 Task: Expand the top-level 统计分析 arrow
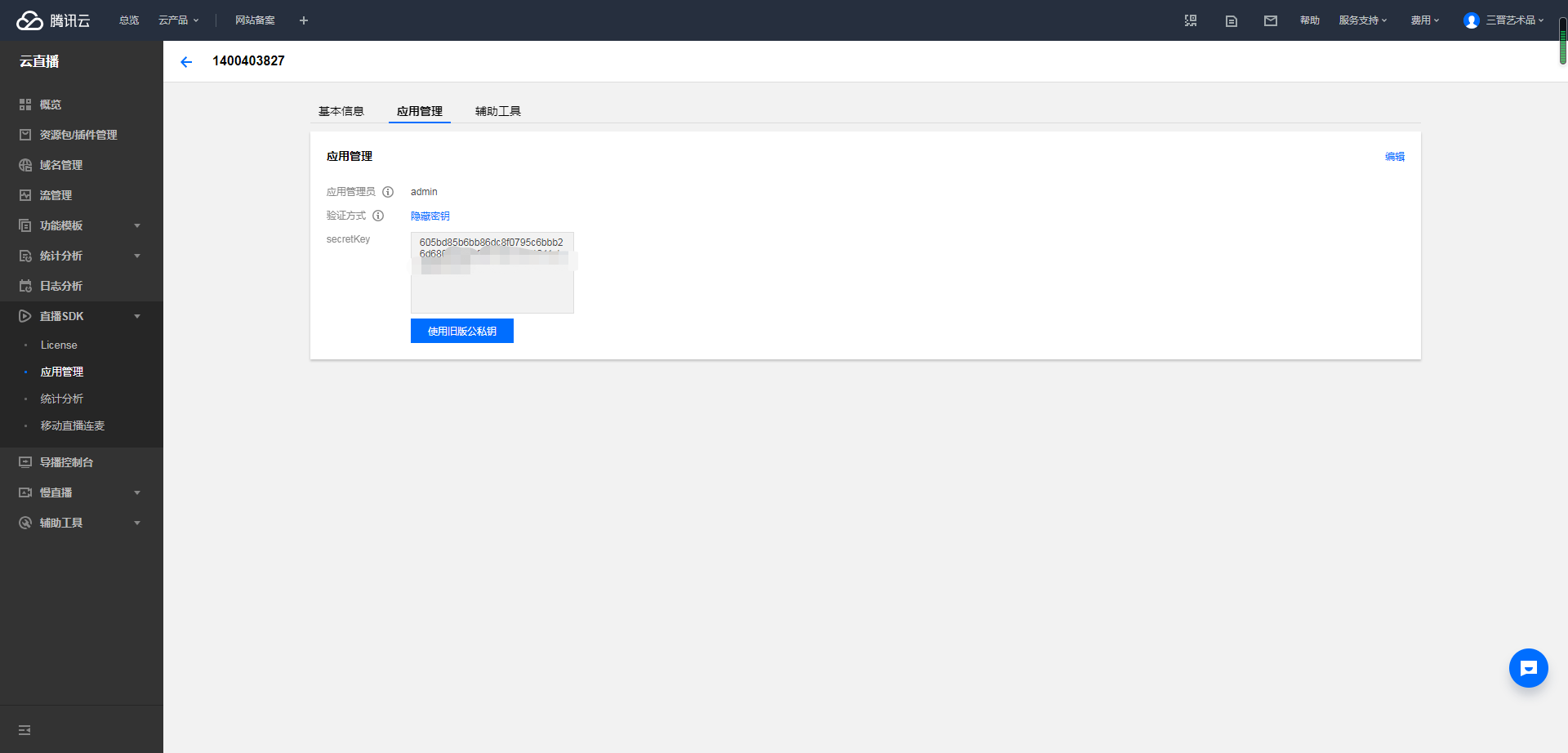point(137,256)
